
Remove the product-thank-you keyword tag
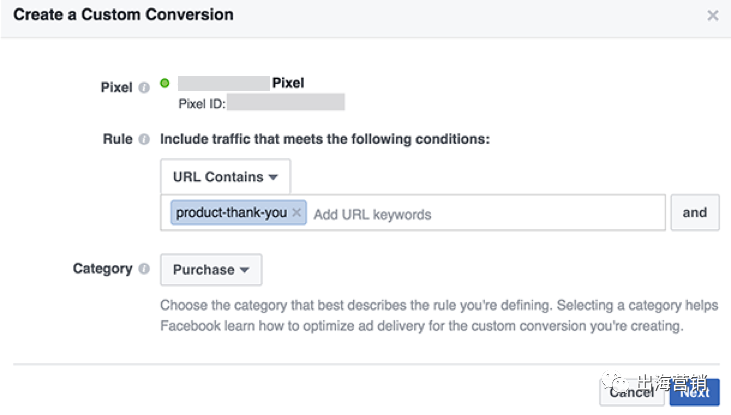pos(297,213)
